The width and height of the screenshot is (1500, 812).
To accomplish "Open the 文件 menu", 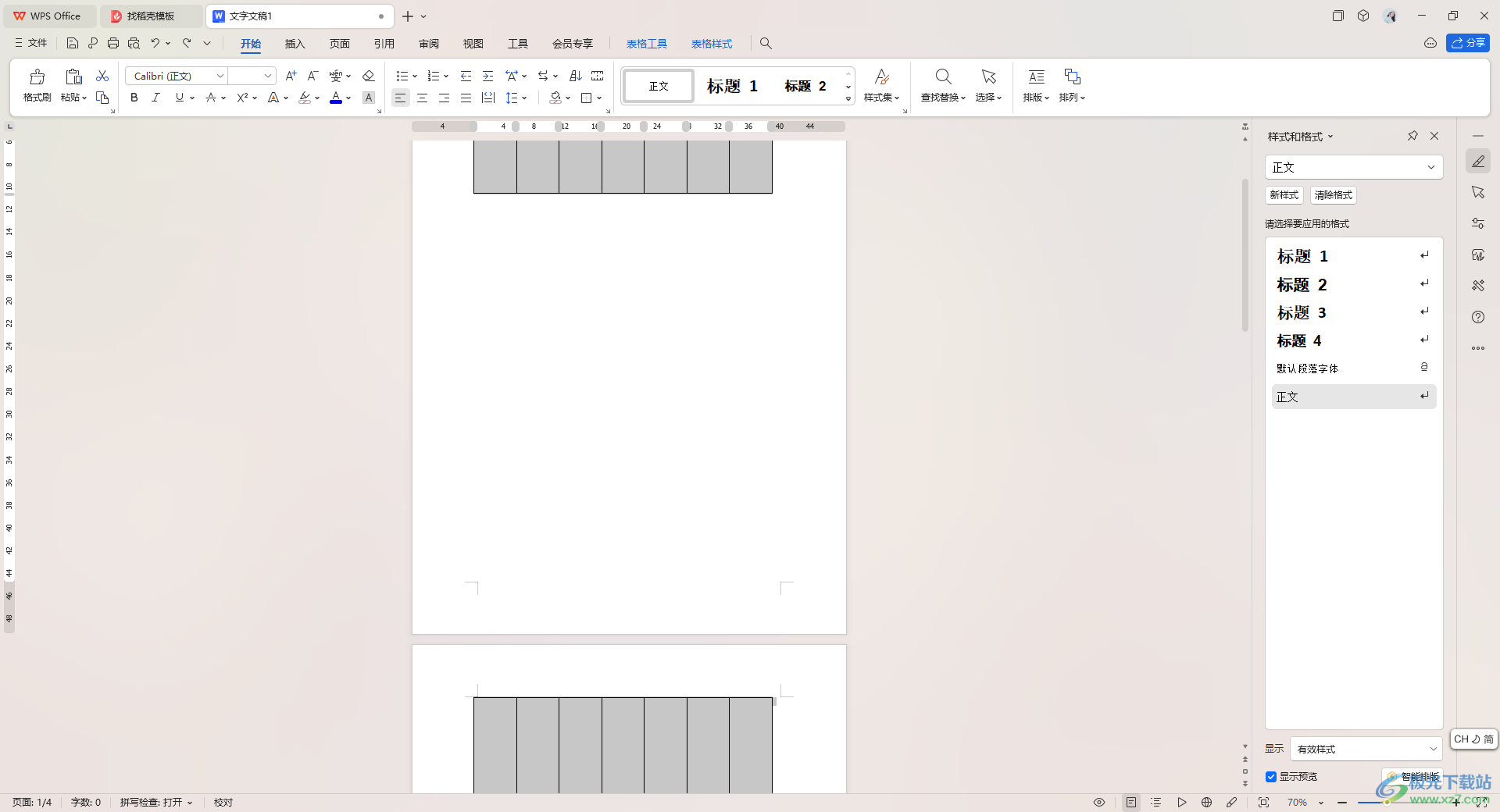I will [x=31, y=43].
